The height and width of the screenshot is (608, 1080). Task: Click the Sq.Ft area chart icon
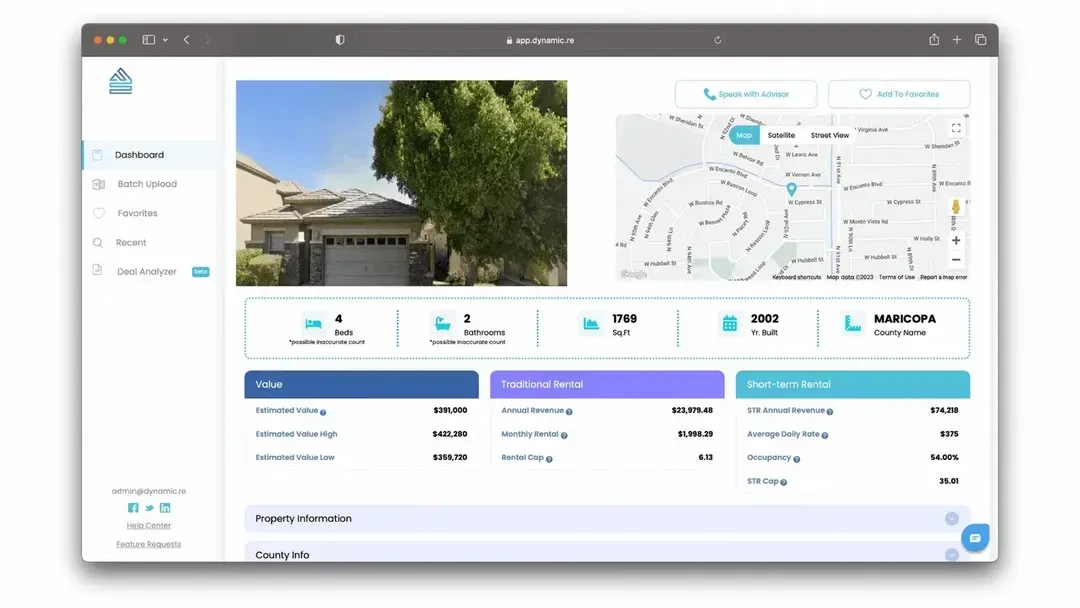click(x=591, y=323)
